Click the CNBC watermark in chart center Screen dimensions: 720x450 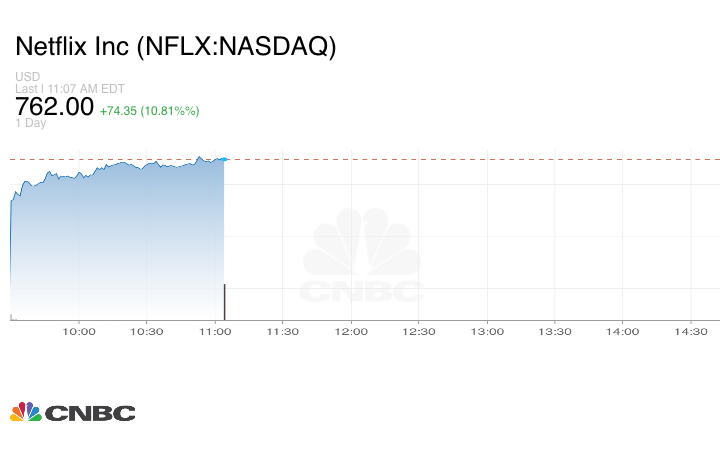click(x=362, y=258)
